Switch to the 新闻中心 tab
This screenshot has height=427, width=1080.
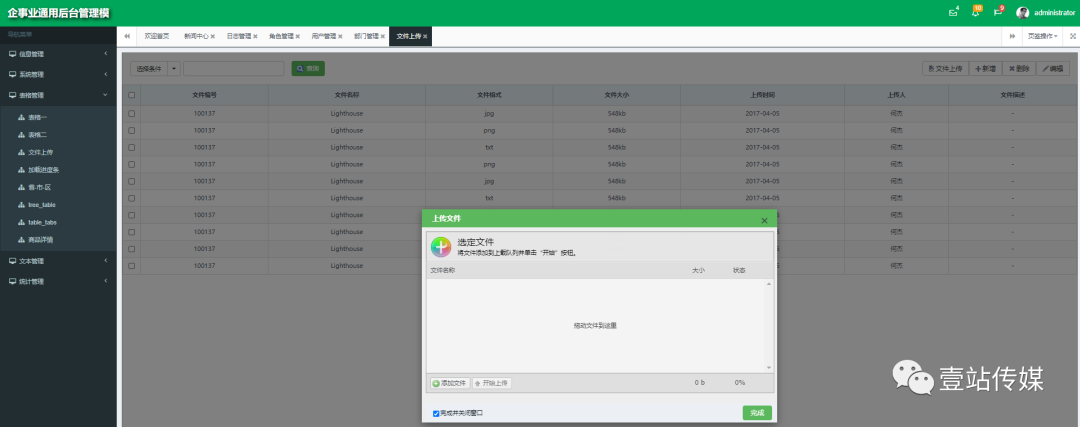pos(196,36)
